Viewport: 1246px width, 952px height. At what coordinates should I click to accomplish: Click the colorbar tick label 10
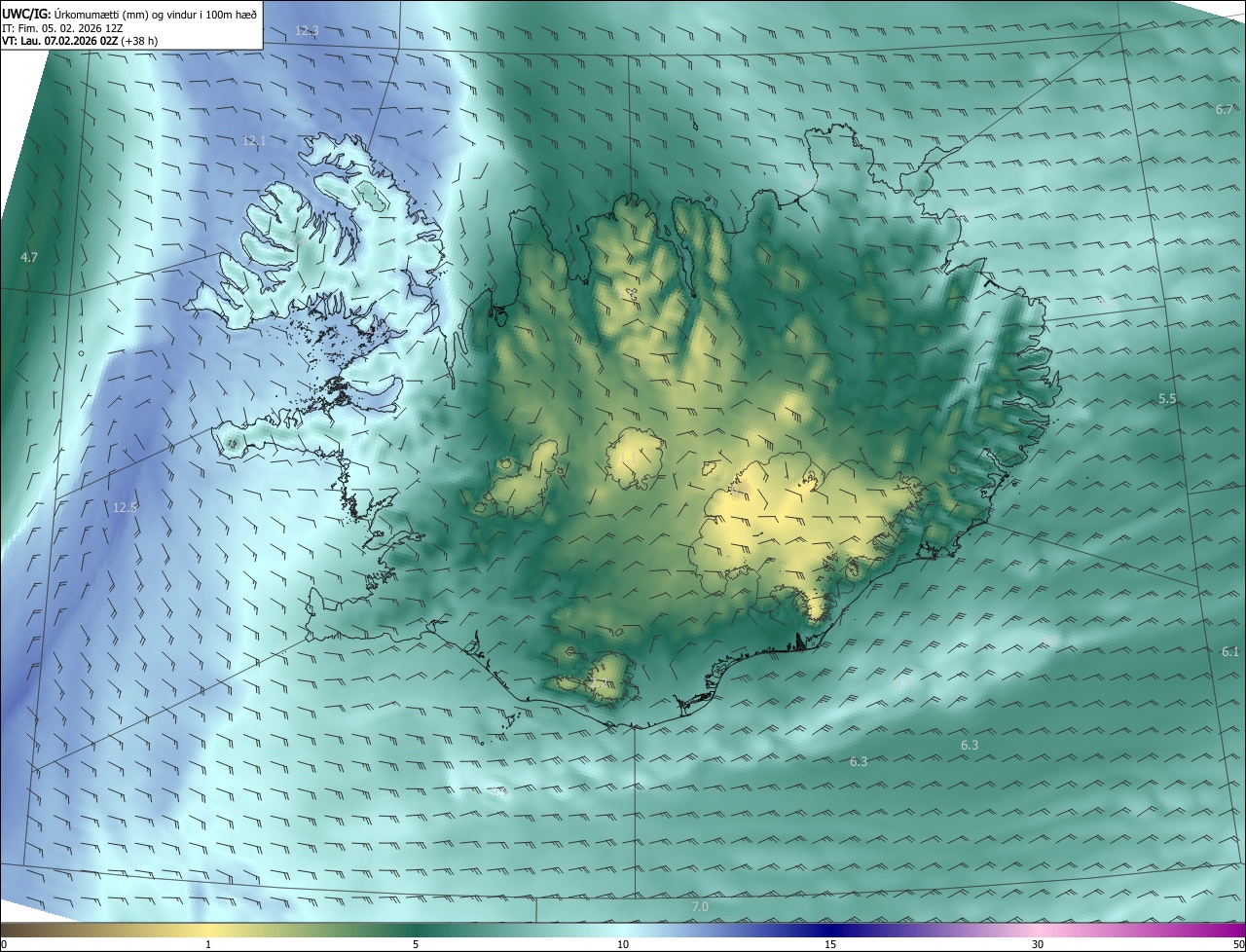(623, 944)
